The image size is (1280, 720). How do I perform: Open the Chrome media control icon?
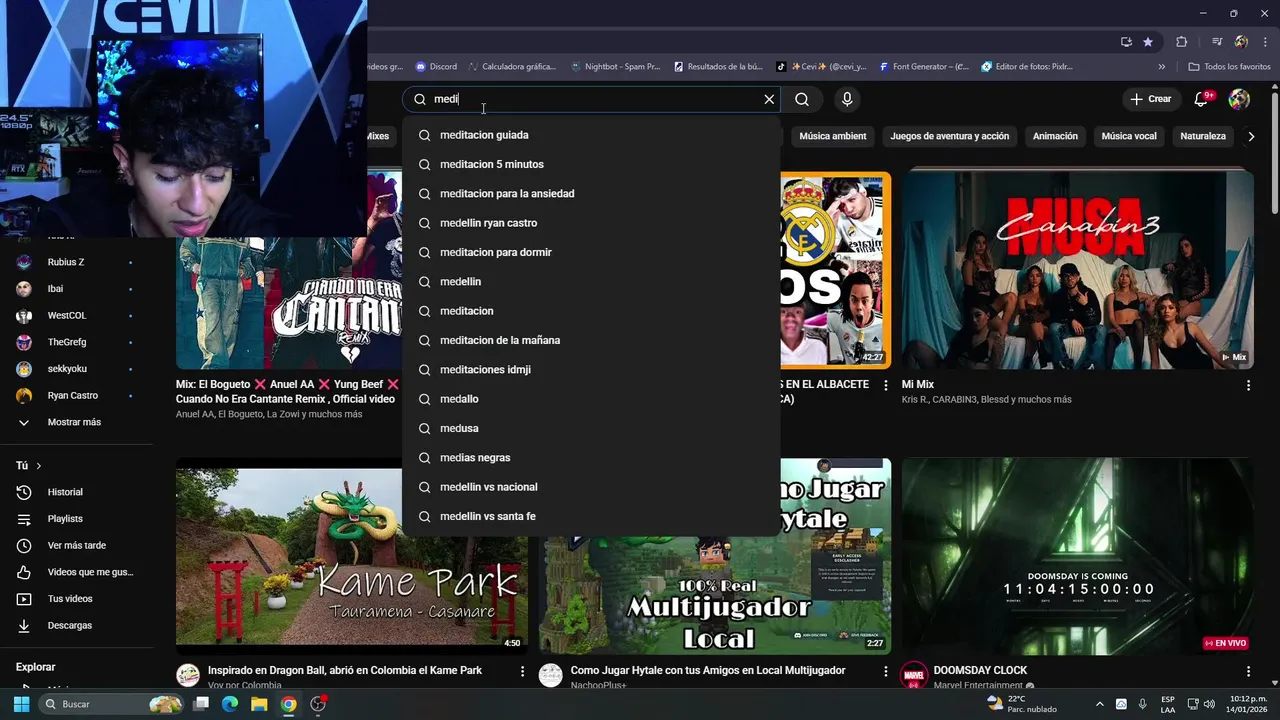pyautogui.click(x=1217, y=42)
